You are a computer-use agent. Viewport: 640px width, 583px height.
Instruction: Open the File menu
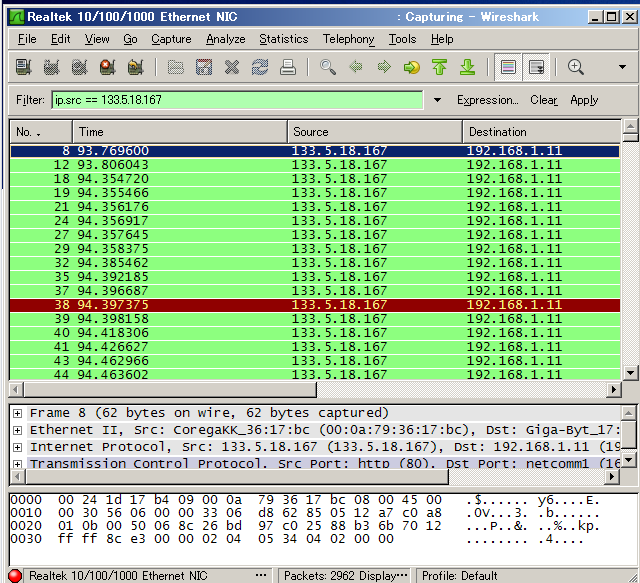click(27, 39)
